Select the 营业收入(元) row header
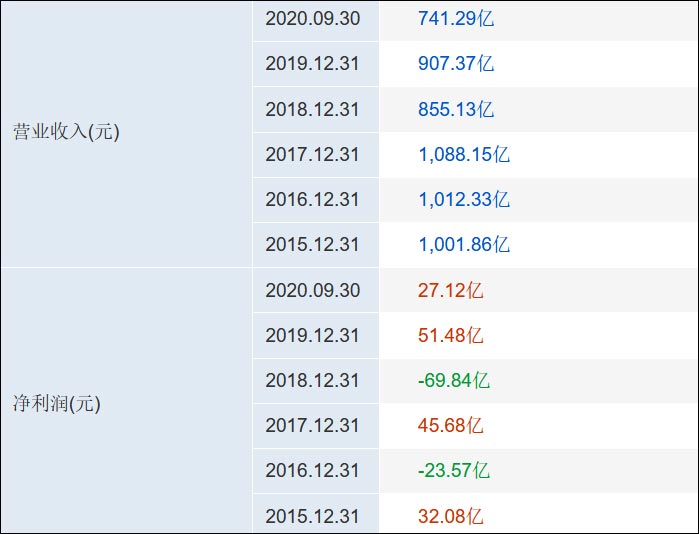Viewport: 699px width, 534px height. coord(66,132)
